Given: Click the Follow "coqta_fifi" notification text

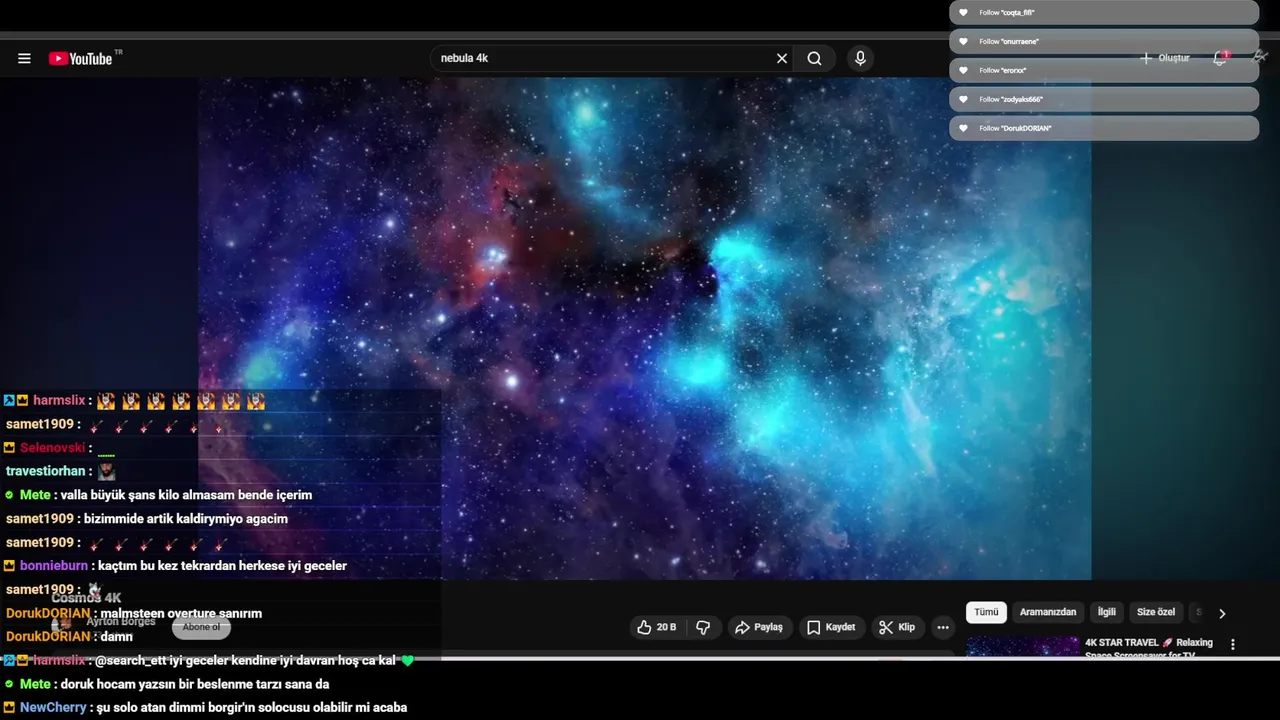Looking at the screenshot, I should tap(1007, 12).
